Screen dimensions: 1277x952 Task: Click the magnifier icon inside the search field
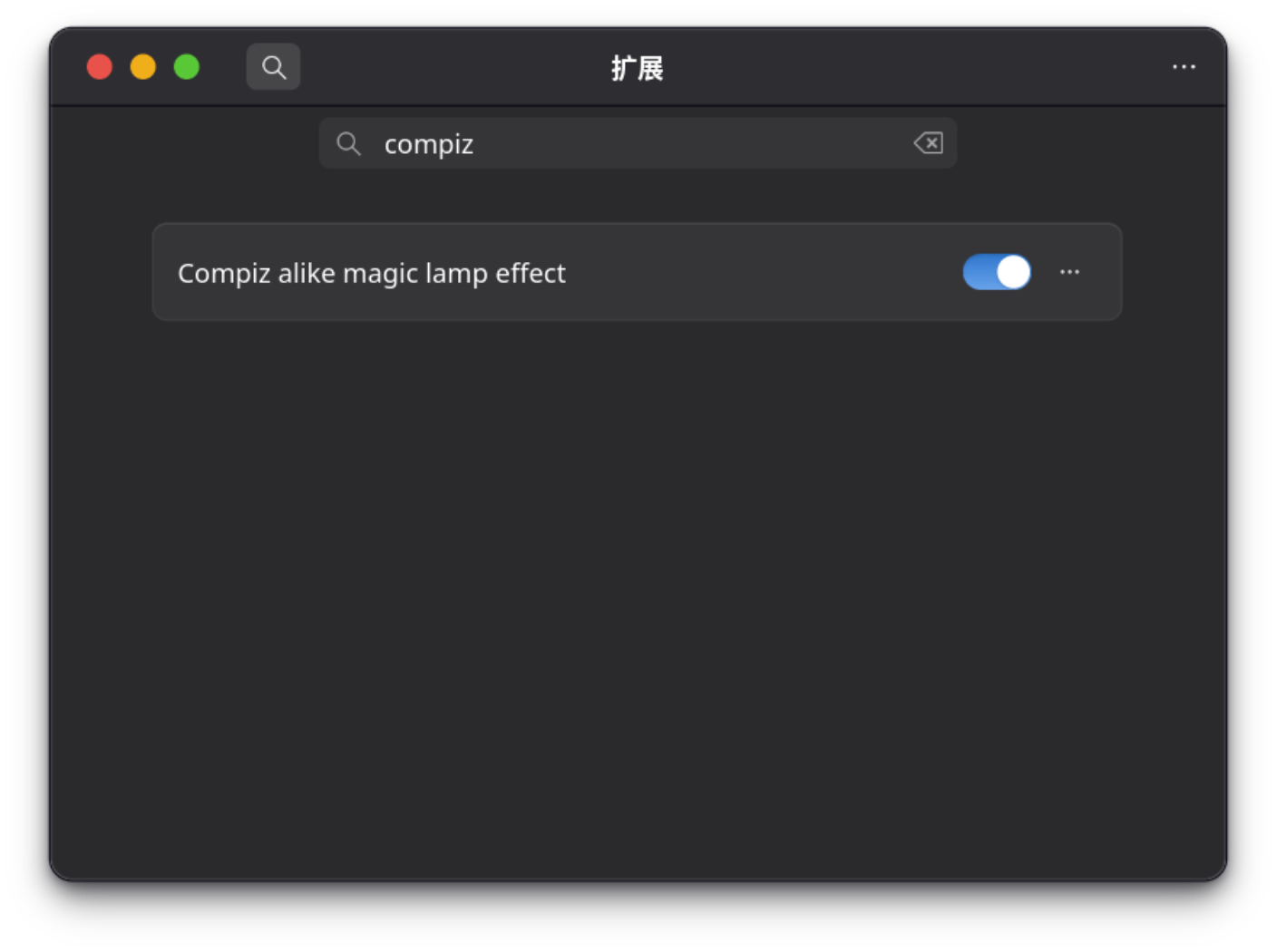point(348,143)
